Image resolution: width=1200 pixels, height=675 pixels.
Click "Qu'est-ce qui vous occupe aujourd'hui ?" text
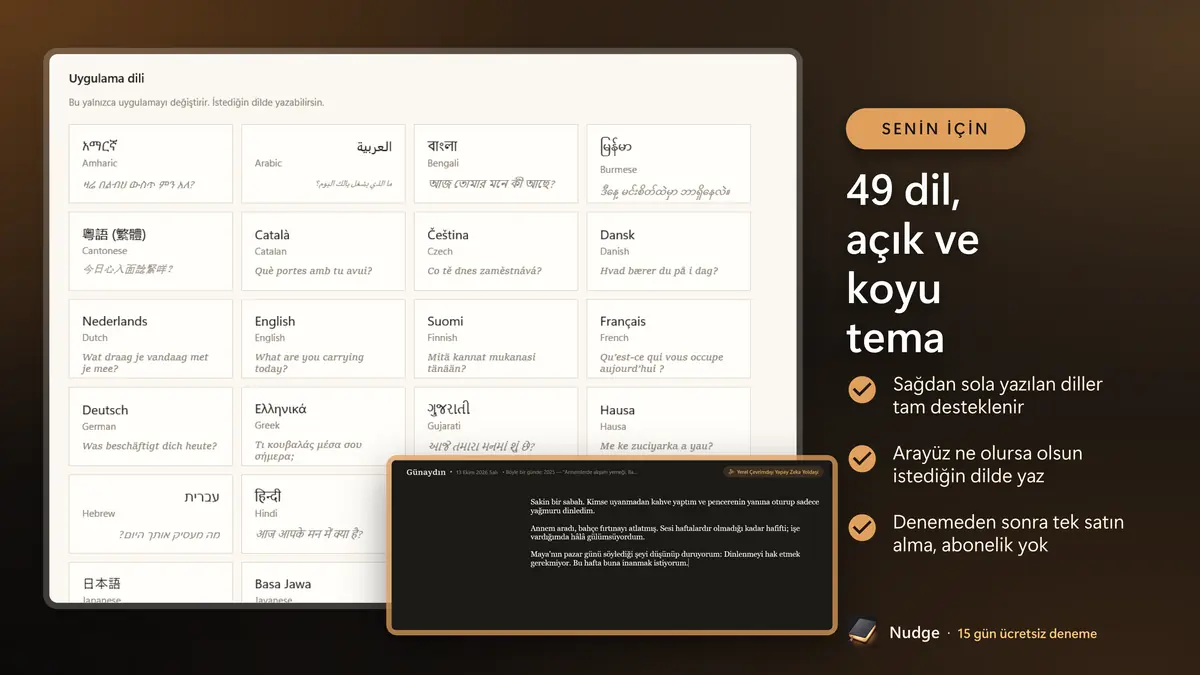pos(661,363)
